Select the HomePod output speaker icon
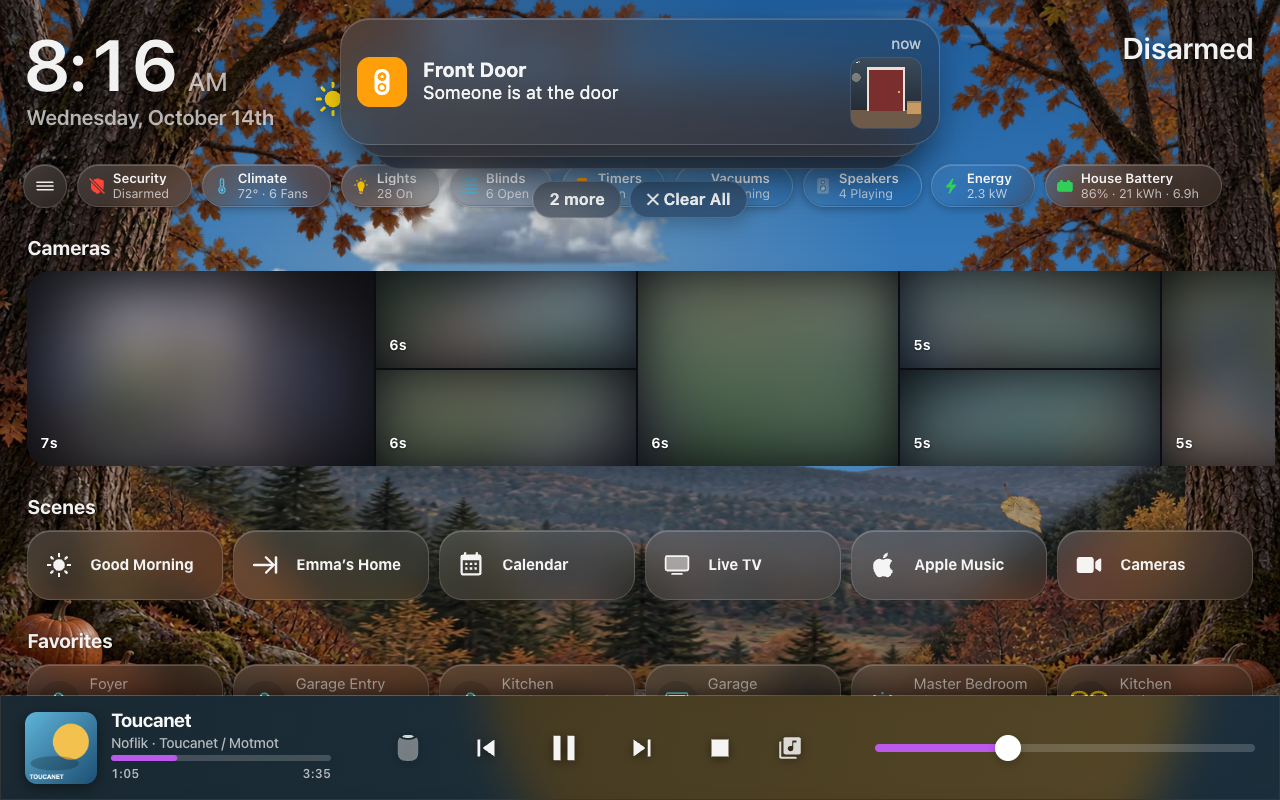The image size is (1280, 800). (408, 748)
